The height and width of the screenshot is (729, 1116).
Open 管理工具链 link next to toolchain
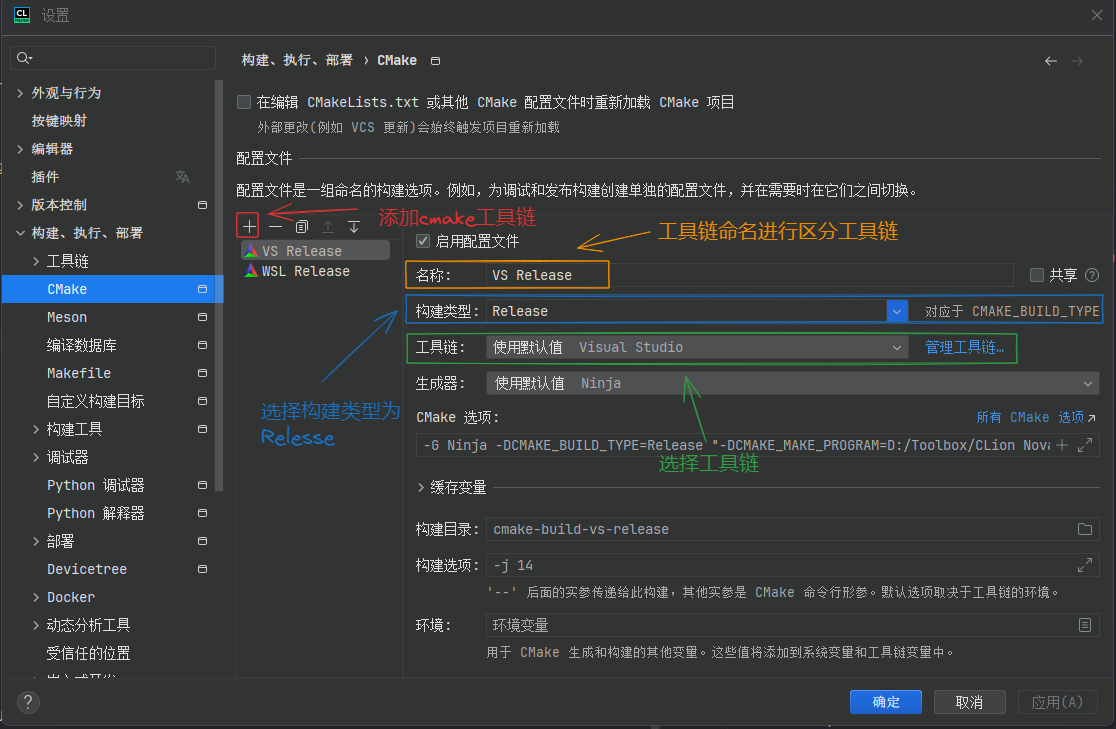click(x=964, y=347)
